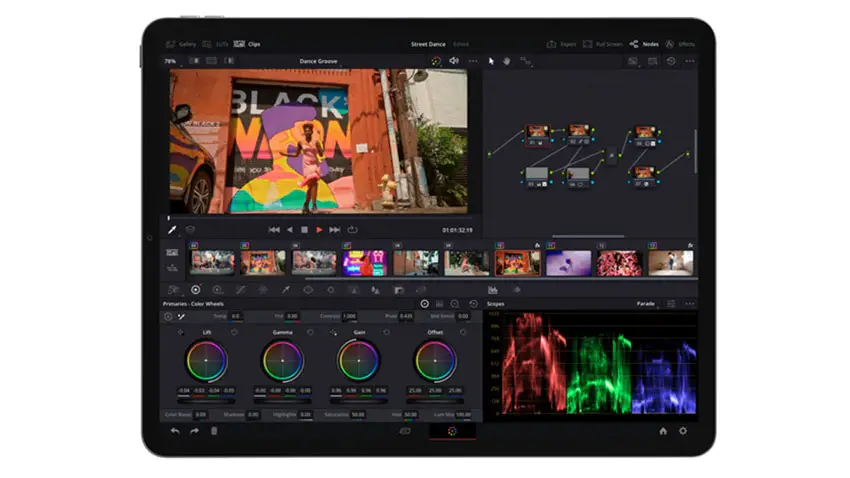Reset the Gain color wheel
The width and height of the screenshot is (850, 478).
click(x=387, y=332)
